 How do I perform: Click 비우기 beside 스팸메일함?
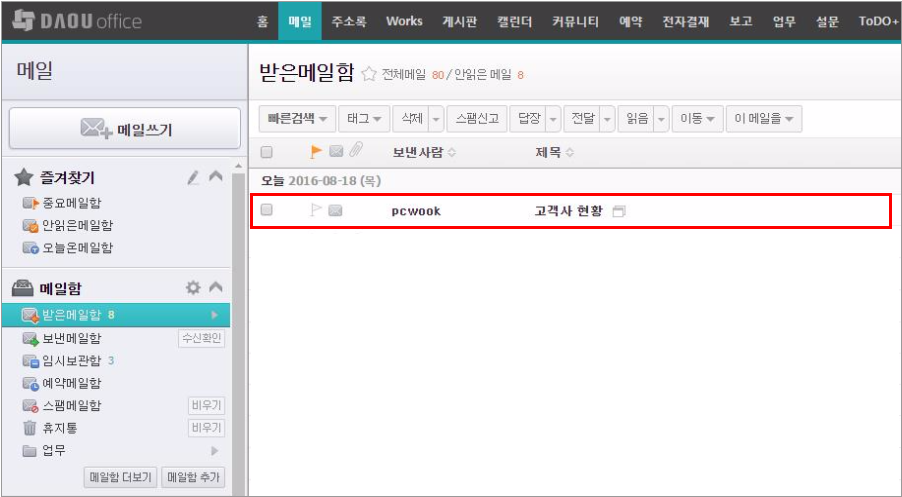[x=207, y=406]
